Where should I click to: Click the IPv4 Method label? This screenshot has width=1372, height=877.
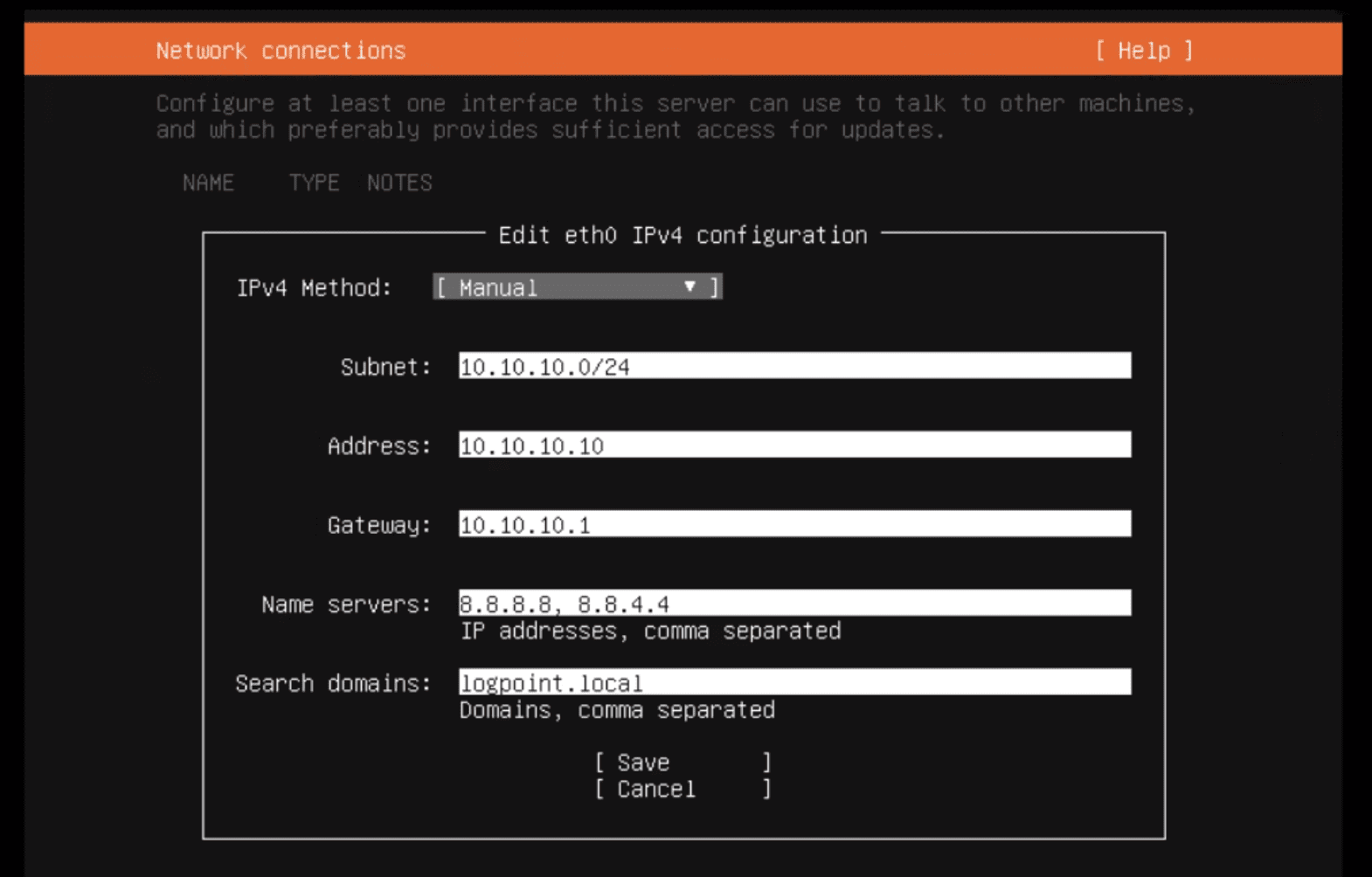pos(314,287)
